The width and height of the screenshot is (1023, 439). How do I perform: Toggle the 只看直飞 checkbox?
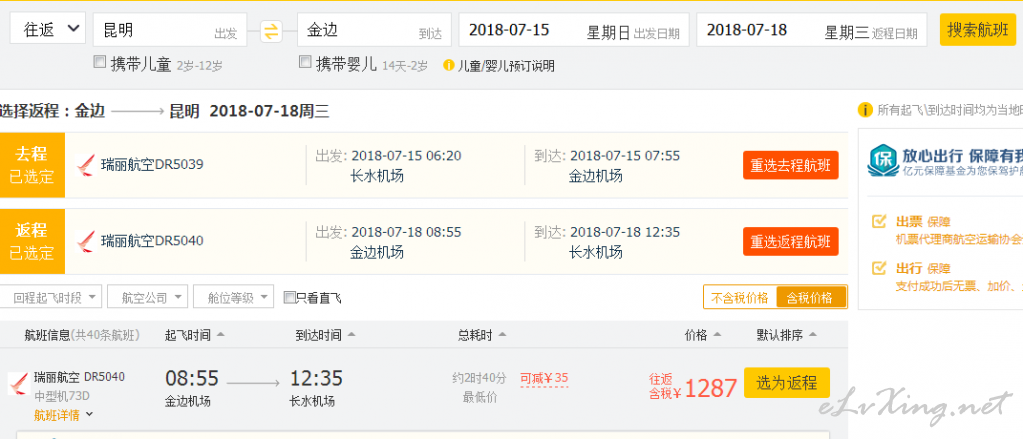[290, 298]
